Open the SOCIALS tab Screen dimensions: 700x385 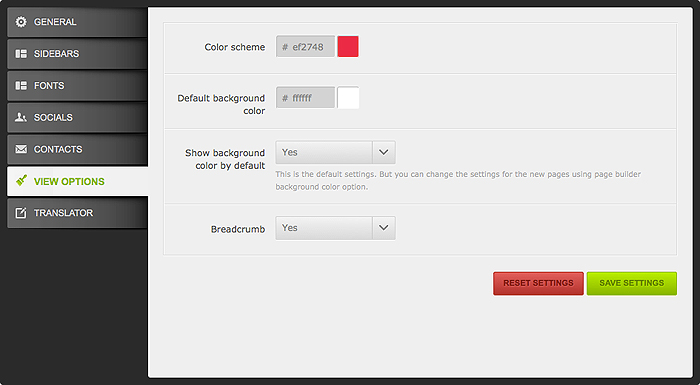pos(77,117)
